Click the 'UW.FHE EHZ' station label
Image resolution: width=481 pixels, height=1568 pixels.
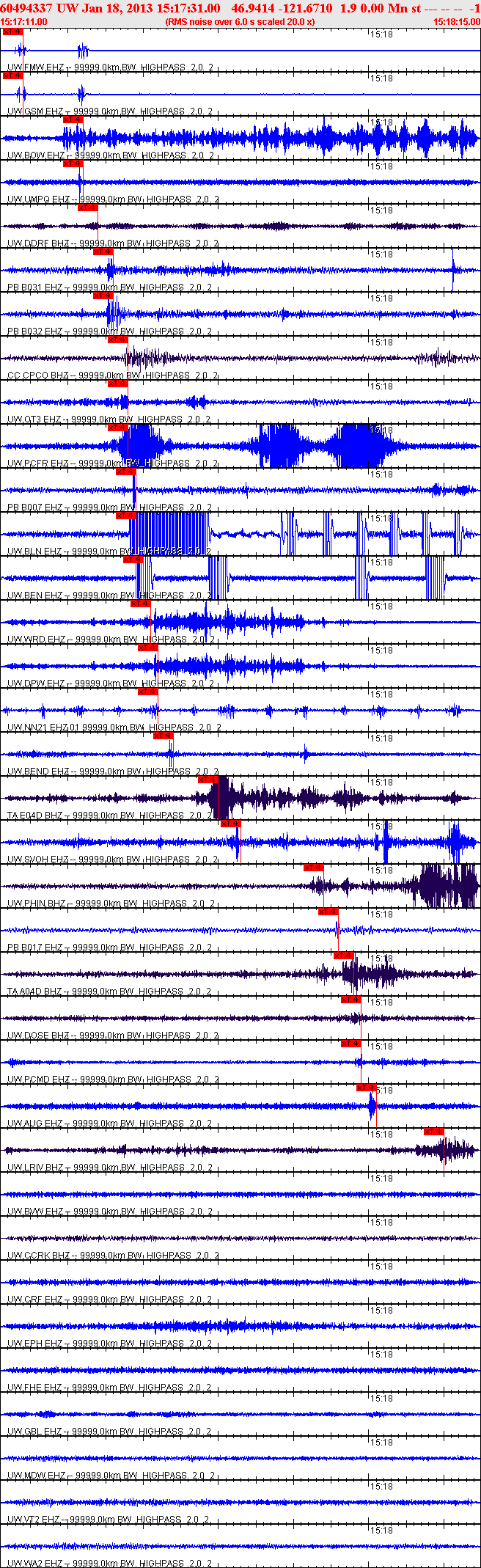tap(35, 1388)
